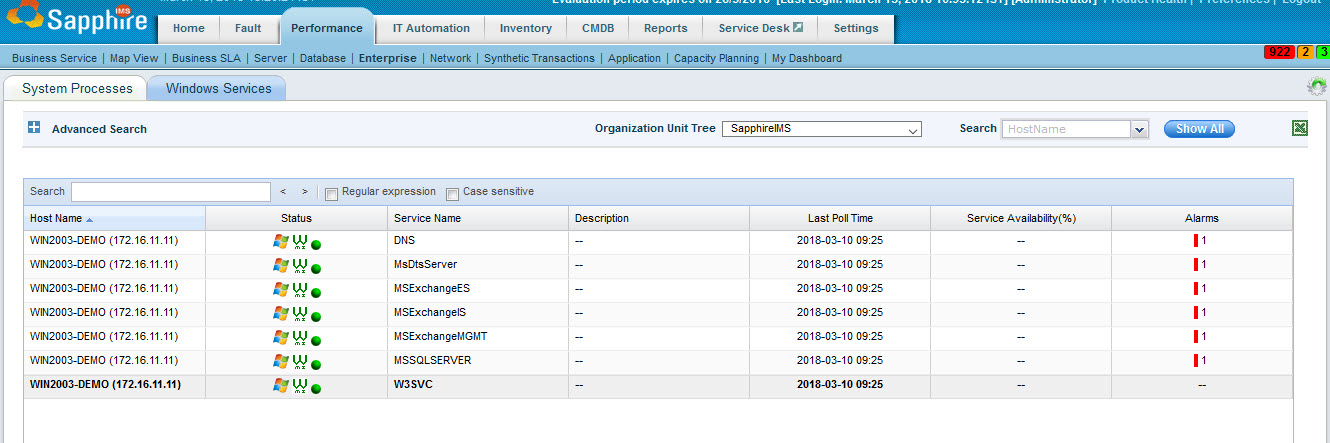Click the Windows OS icon in MsDtsServer row

tap(281, 265)
